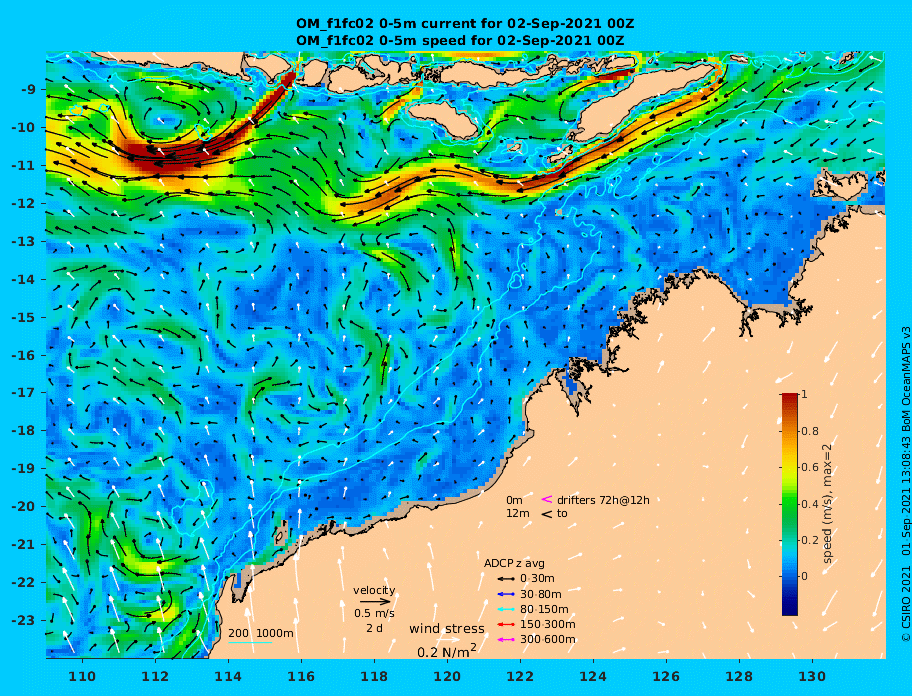The height and width of the screenshot is (696, 912).
Task: Click longitude axis label '116'
Action: coord(301,676)
